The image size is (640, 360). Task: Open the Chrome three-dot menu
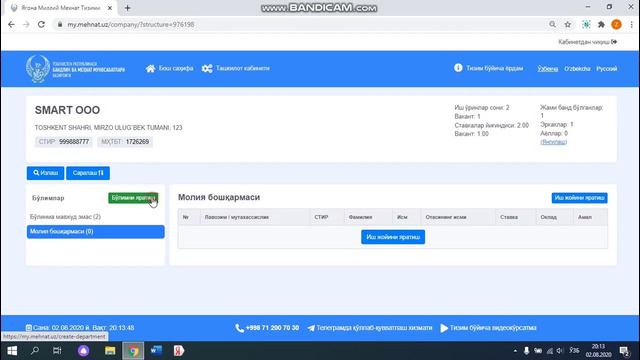(631, 24)
